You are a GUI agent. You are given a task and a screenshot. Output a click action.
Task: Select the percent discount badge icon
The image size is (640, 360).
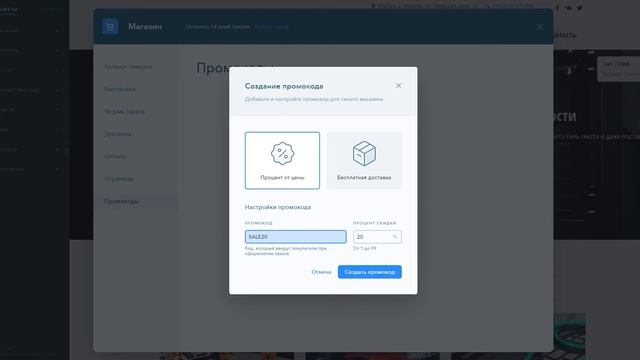coord(282,153)
